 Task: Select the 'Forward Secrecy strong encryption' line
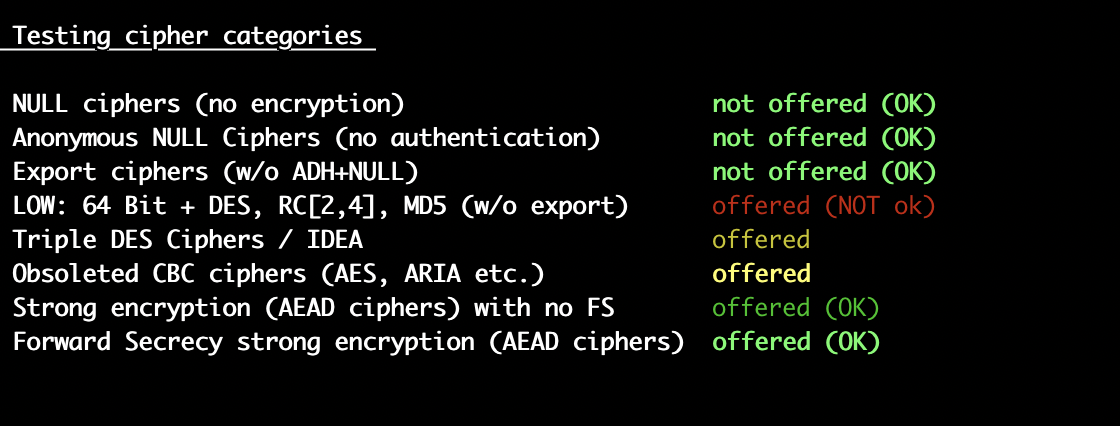pyautogui.click(x=349, y=342)
